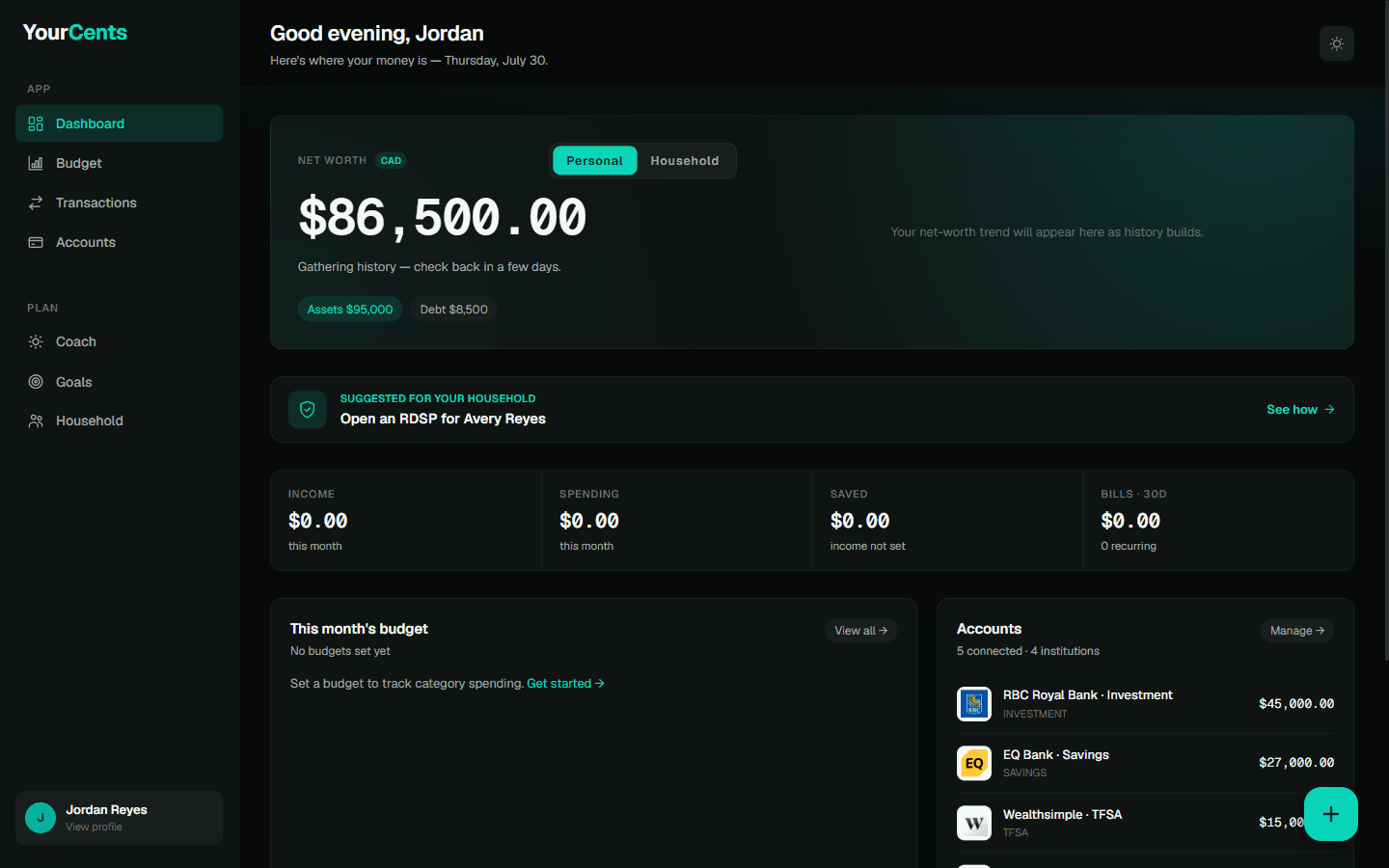The width and height of the screenshot is (1389, 868).
Task: Click See how for RDSP suggestion
Action: click(x=1300, y=409)
